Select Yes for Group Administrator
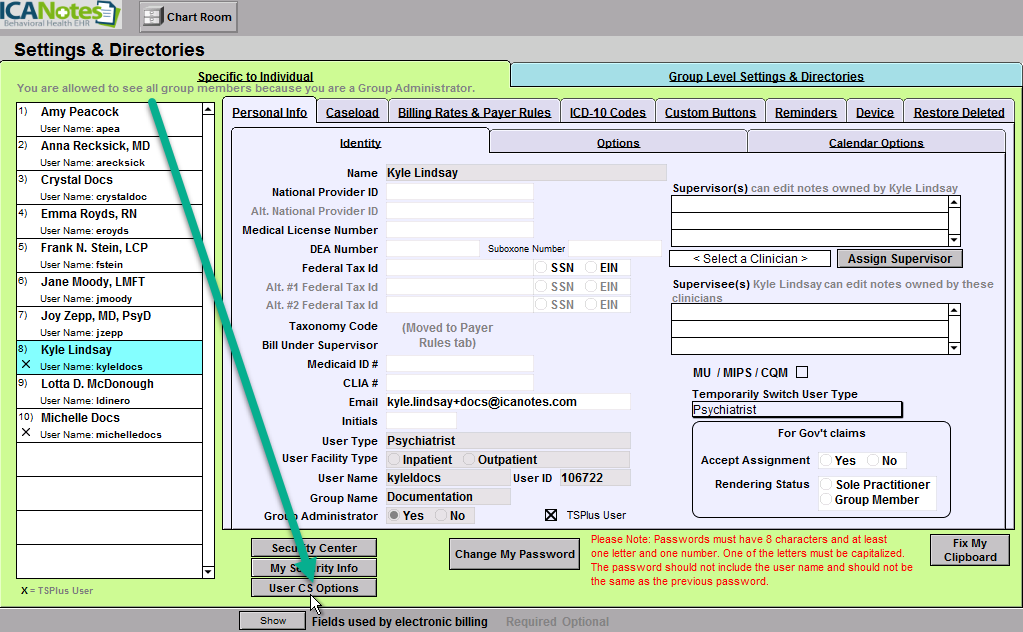Viewport: 1023px width, 632px height. coord(394,516)
